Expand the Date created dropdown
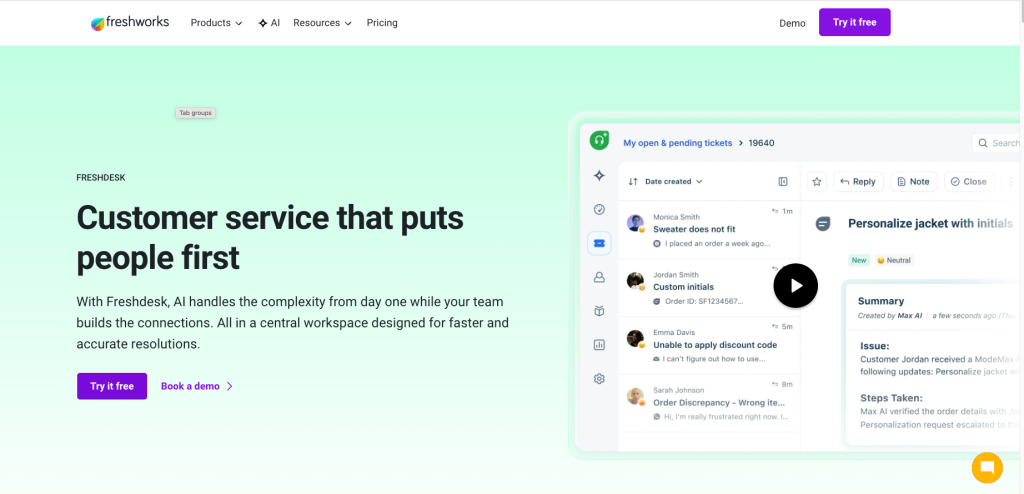 coord(673,182)
